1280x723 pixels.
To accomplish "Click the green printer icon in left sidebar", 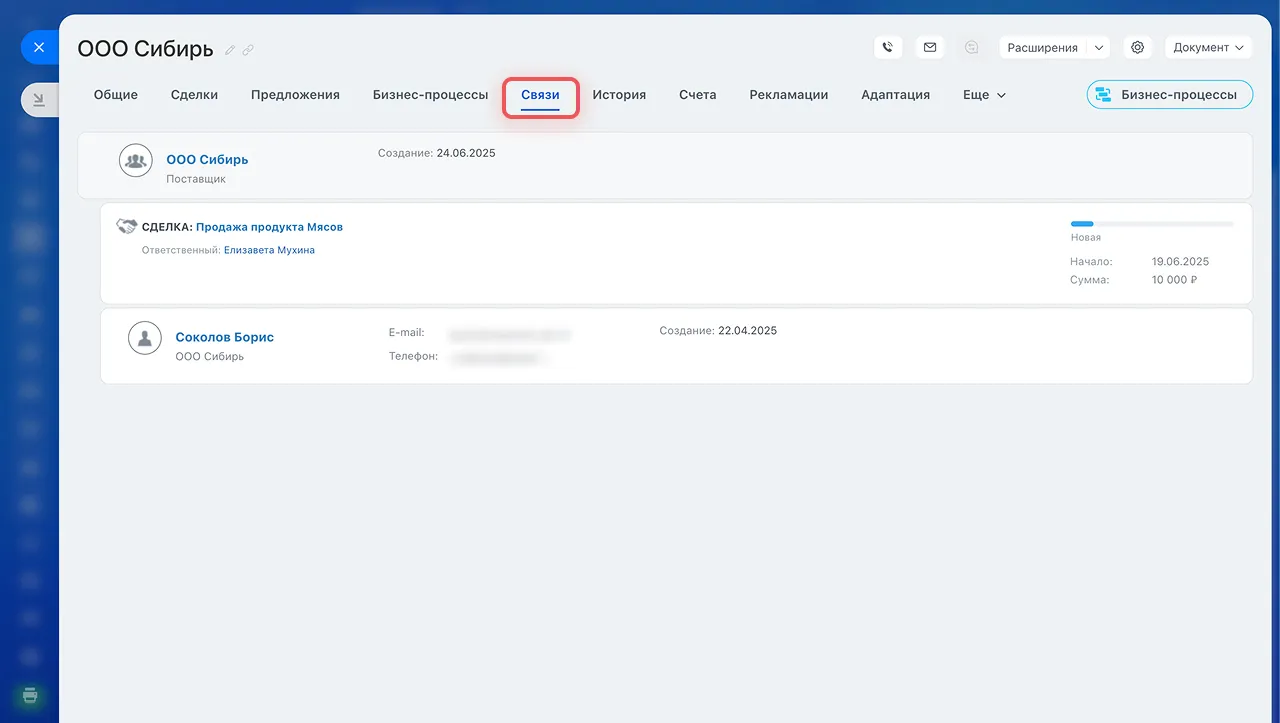I will point(30,695).
